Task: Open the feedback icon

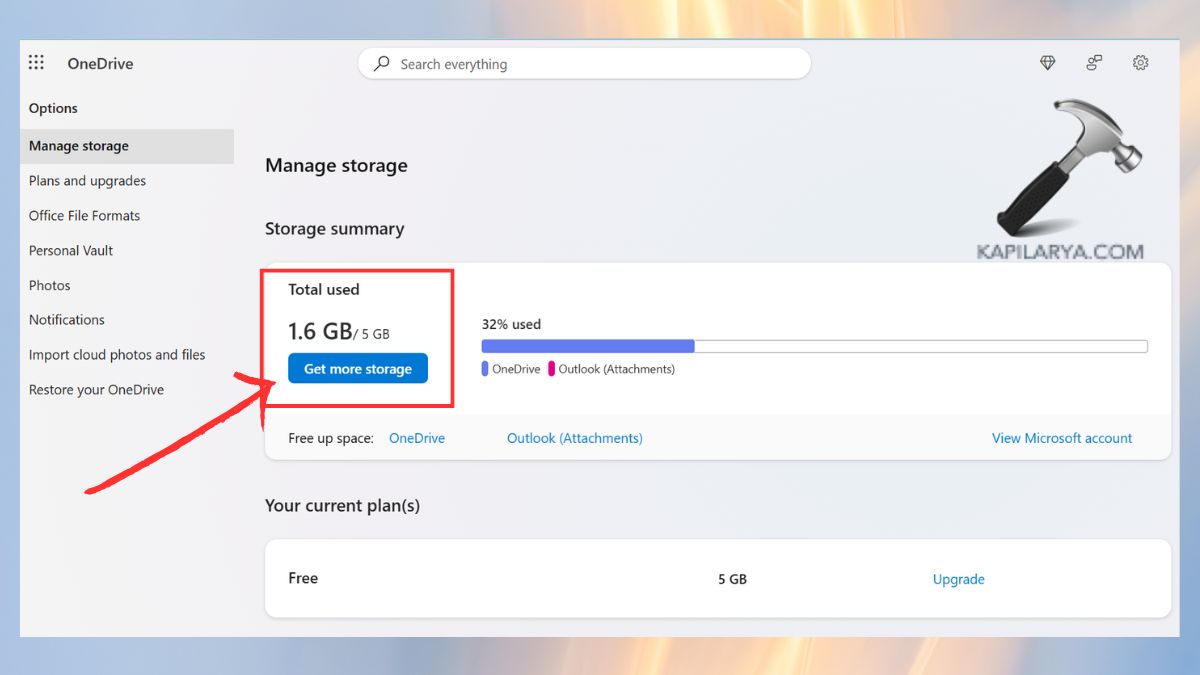Action: click(x=1094, y=62)
